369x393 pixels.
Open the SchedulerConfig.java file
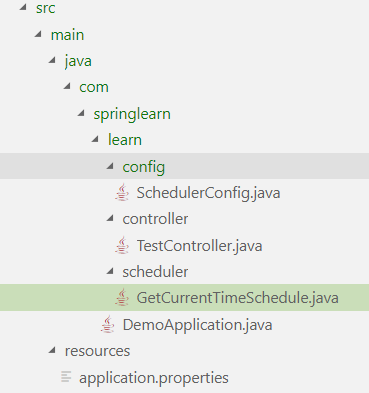(x=208, y=193)
